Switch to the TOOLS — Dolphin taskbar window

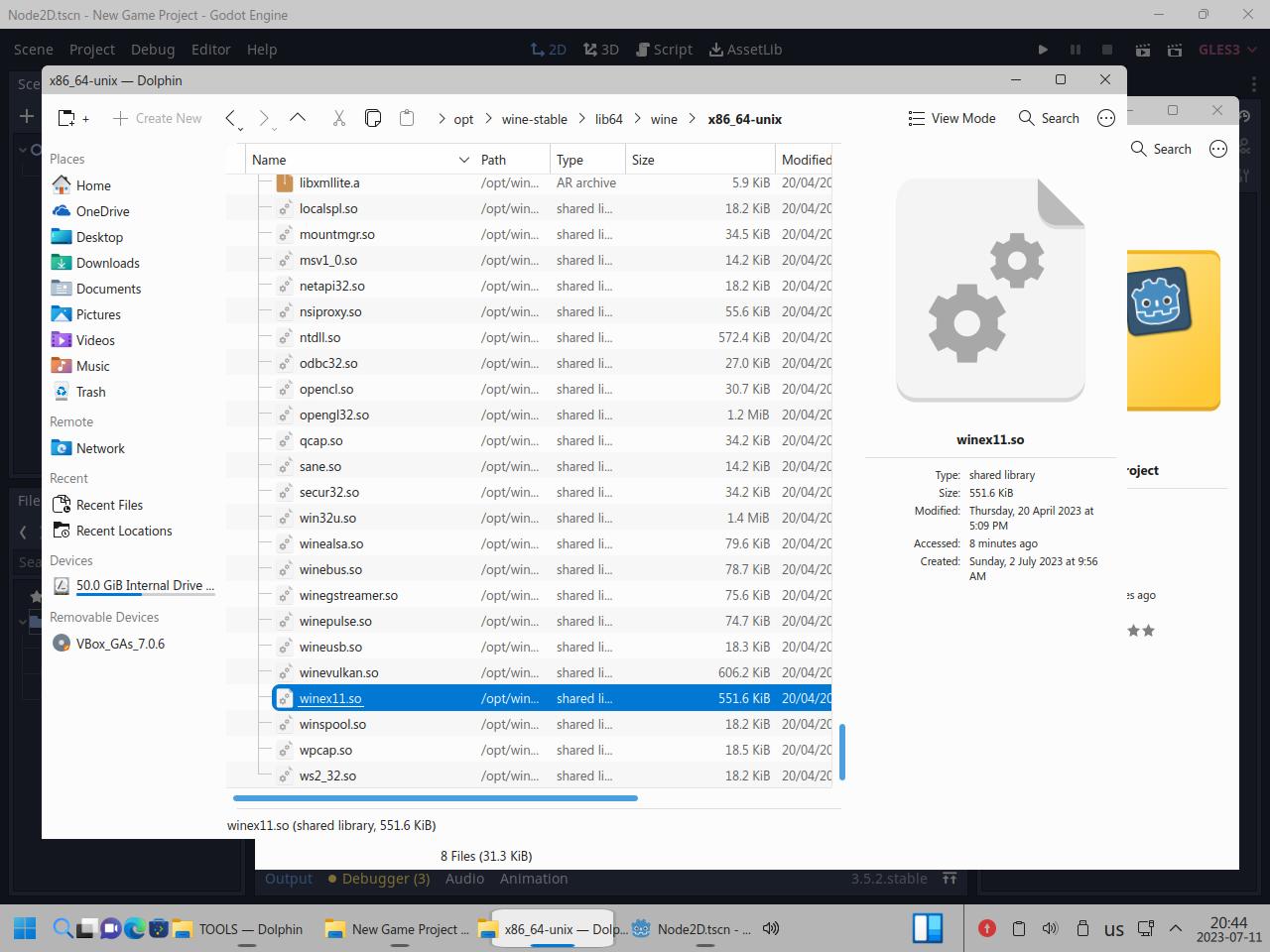239,929
